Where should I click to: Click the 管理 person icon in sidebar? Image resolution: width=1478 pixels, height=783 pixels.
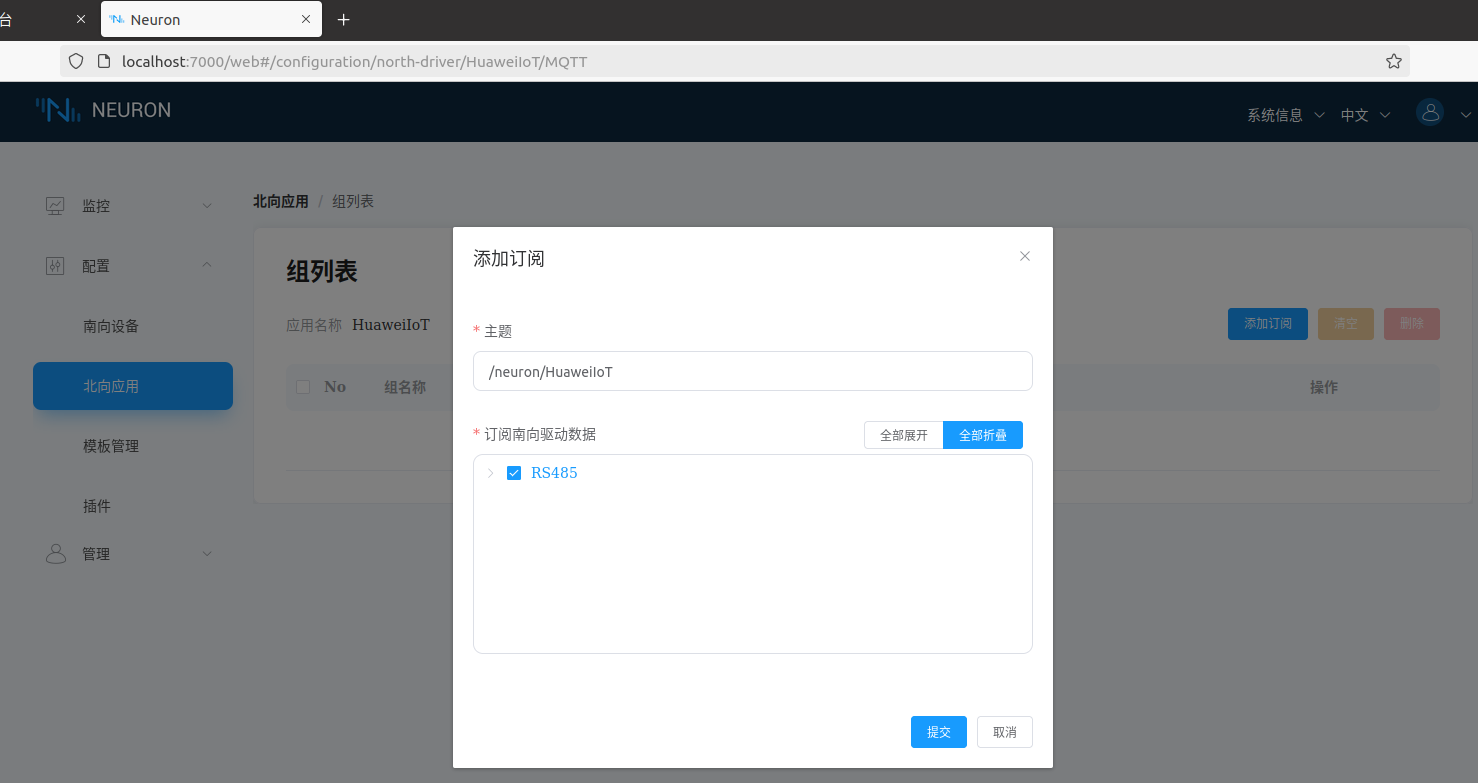point(55,554)
